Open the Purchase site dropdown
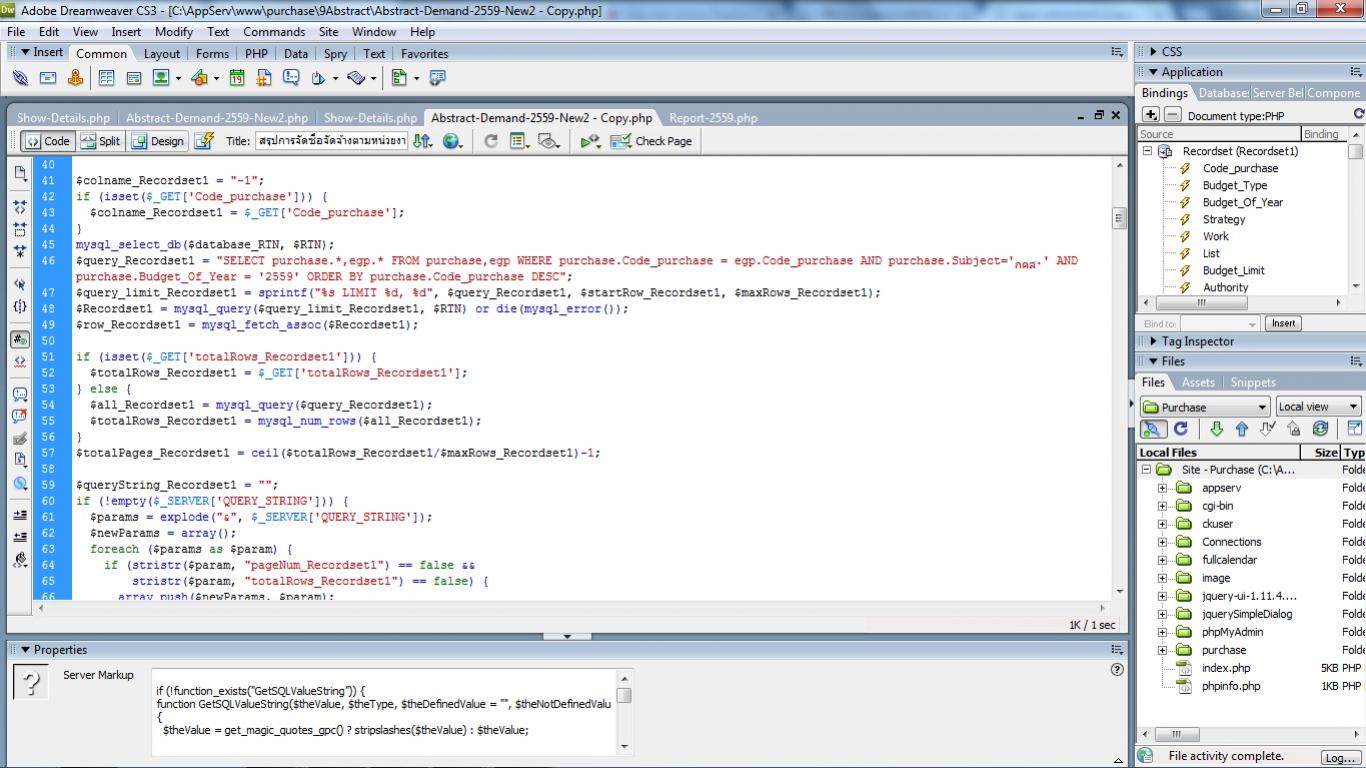Screen dimensions: 1366x768 click(x=1205, y=407)
